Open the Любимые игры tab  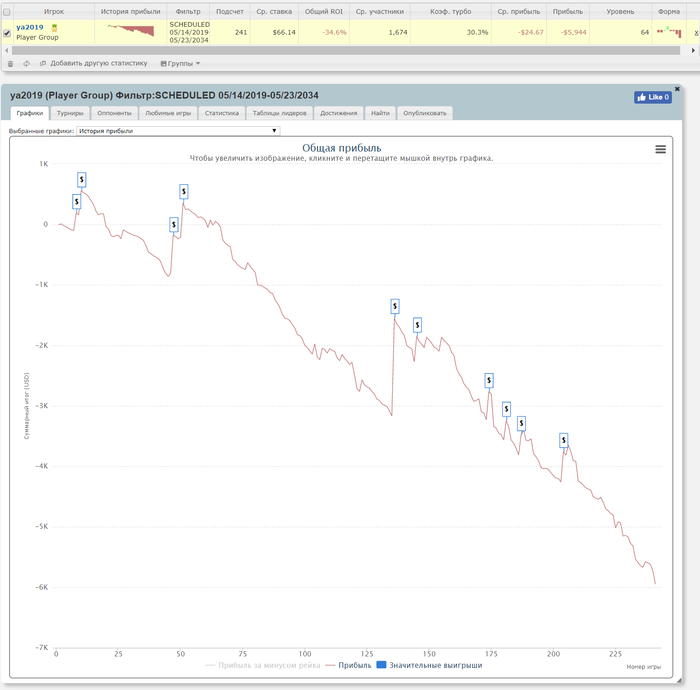tap(168, 113)
